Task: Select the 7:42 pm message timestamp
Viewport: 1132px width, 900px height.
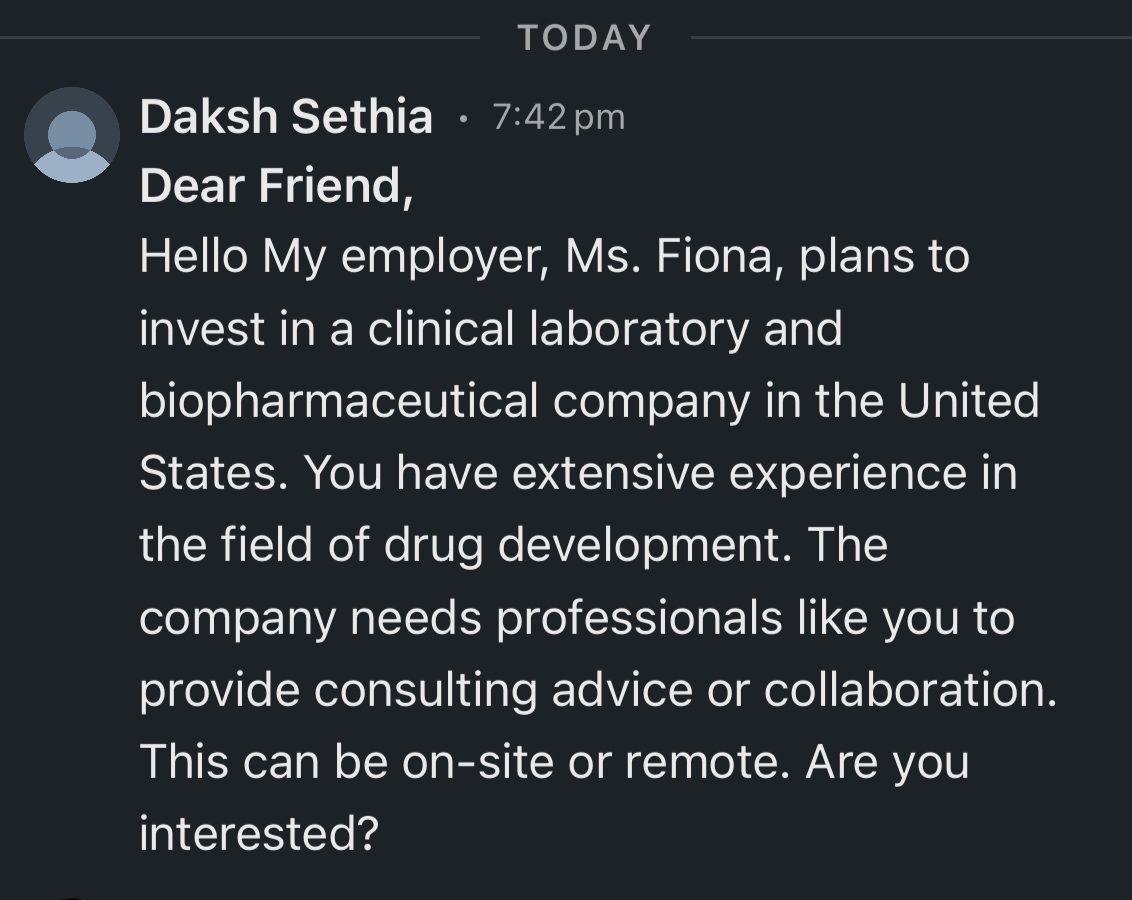Action: pos(559,117)
